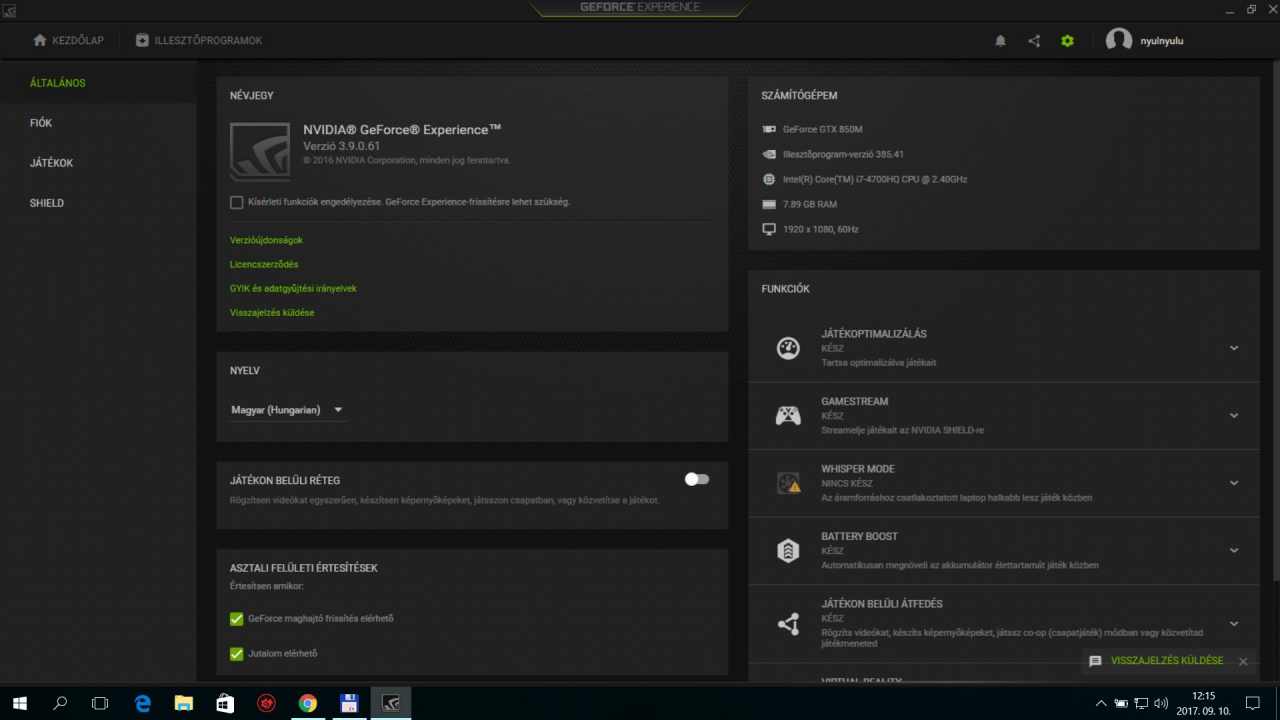The image size is (1280, 720).
Task: Click the share icon in top bar
Action: click(1034, 41)
